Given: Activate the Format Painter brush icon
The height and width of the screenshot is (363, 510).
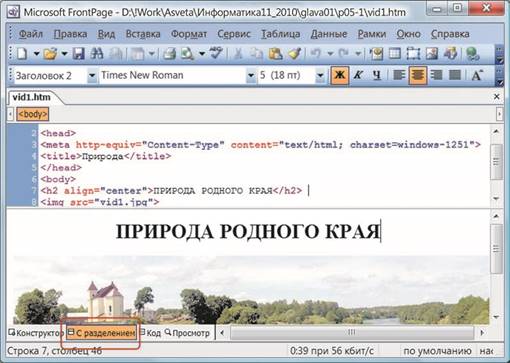Looking at the screenshot, I should point(295,53).
